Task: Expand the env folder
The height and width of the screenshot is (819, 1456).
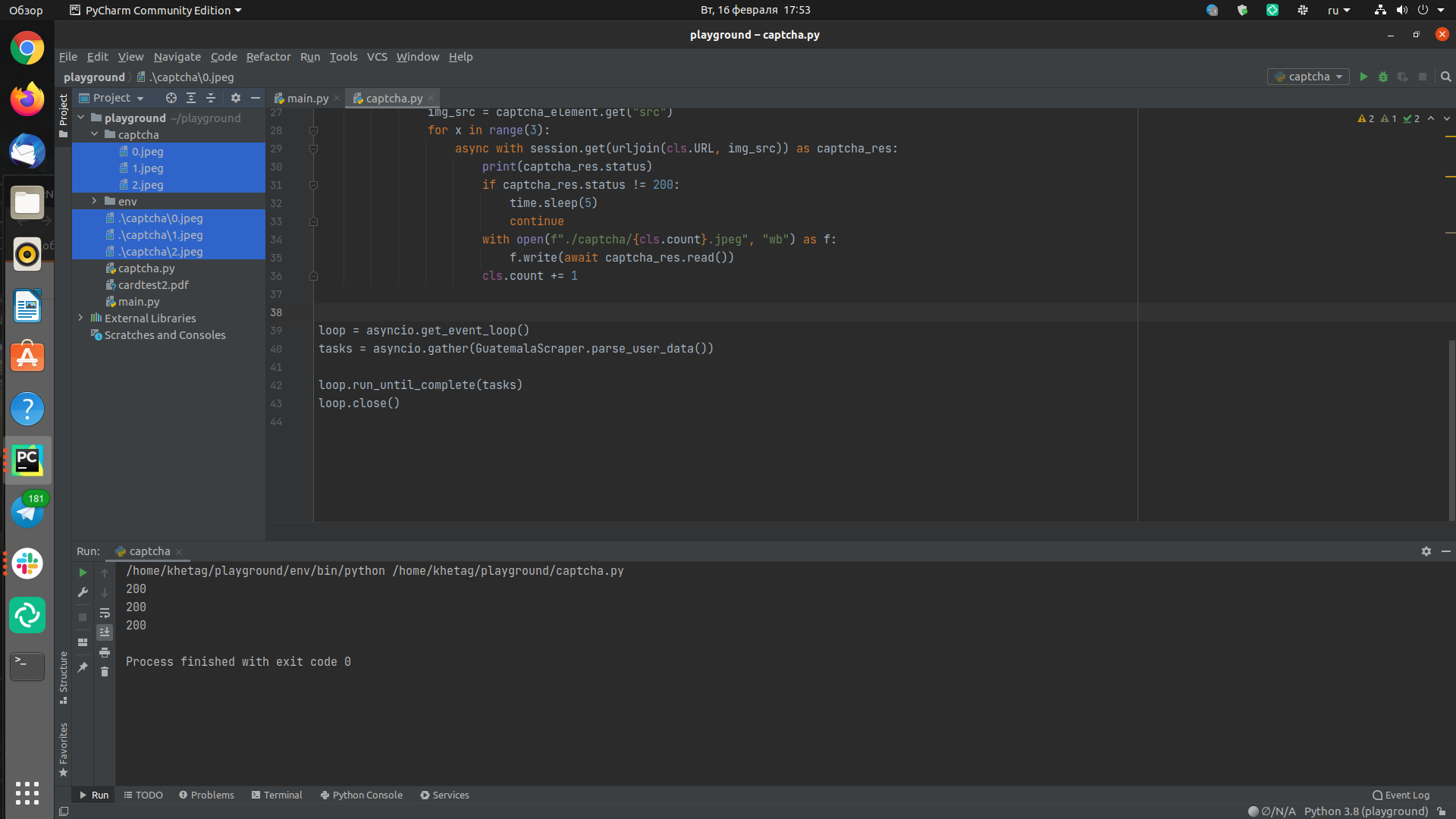Action: click(95, 201)
